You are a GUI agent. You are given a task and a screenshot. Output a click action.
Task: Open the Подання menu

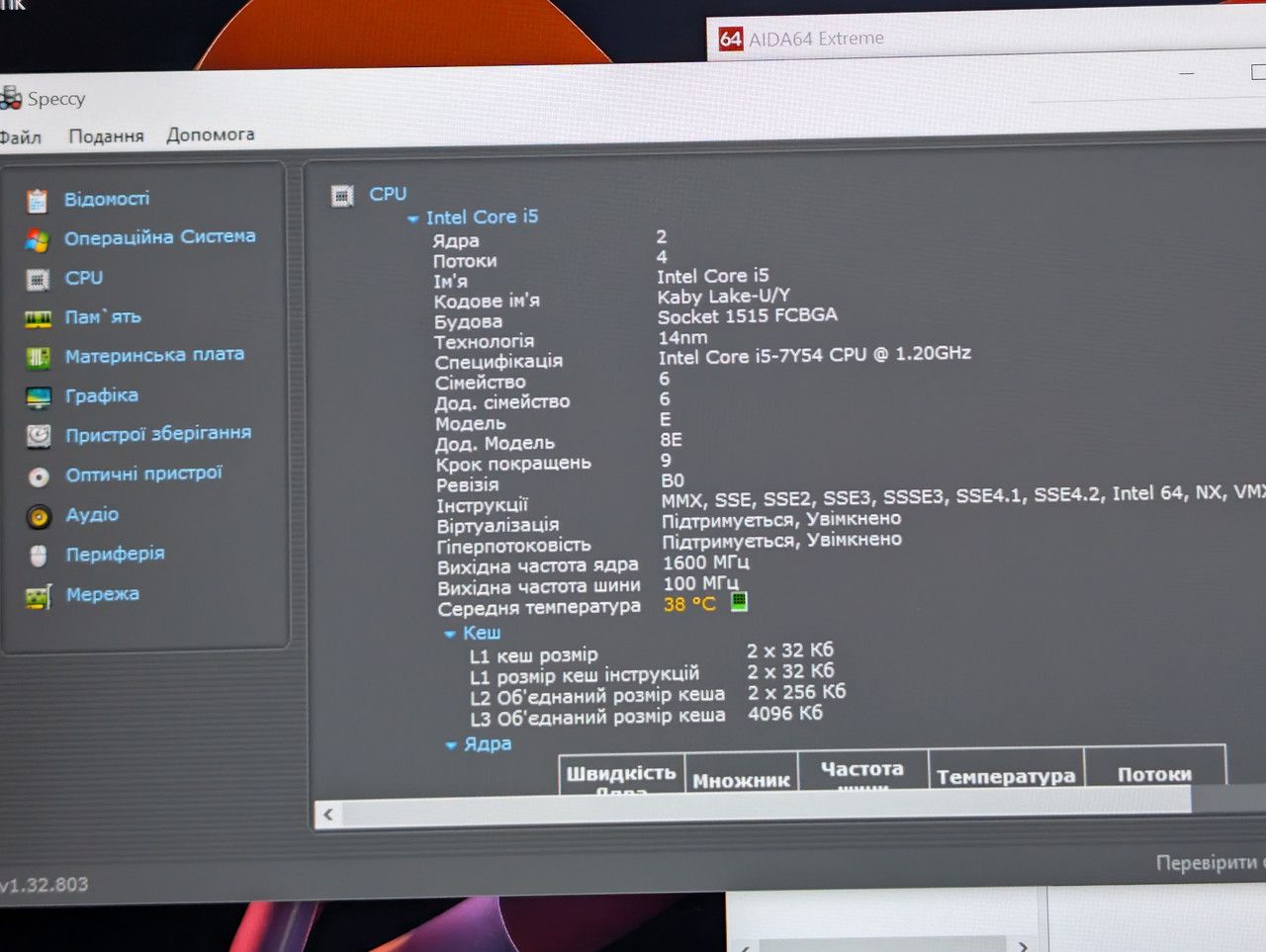pos(106,136)
